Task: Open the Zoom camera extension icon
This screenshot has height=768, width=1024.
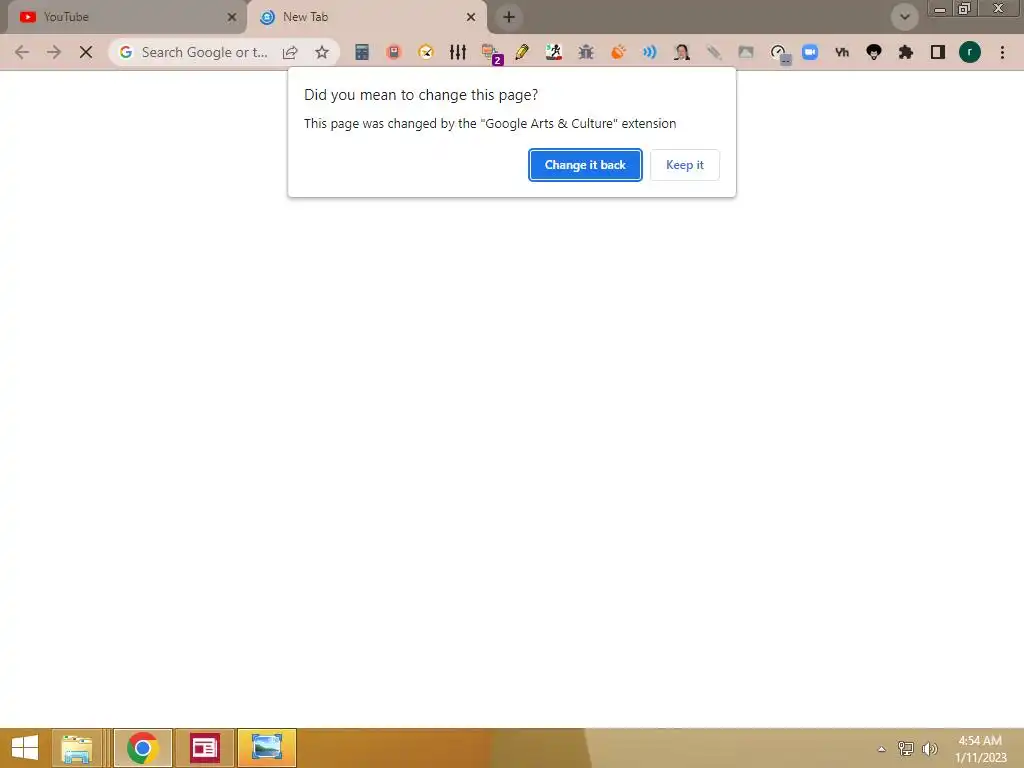Action: tap(810, 52)
